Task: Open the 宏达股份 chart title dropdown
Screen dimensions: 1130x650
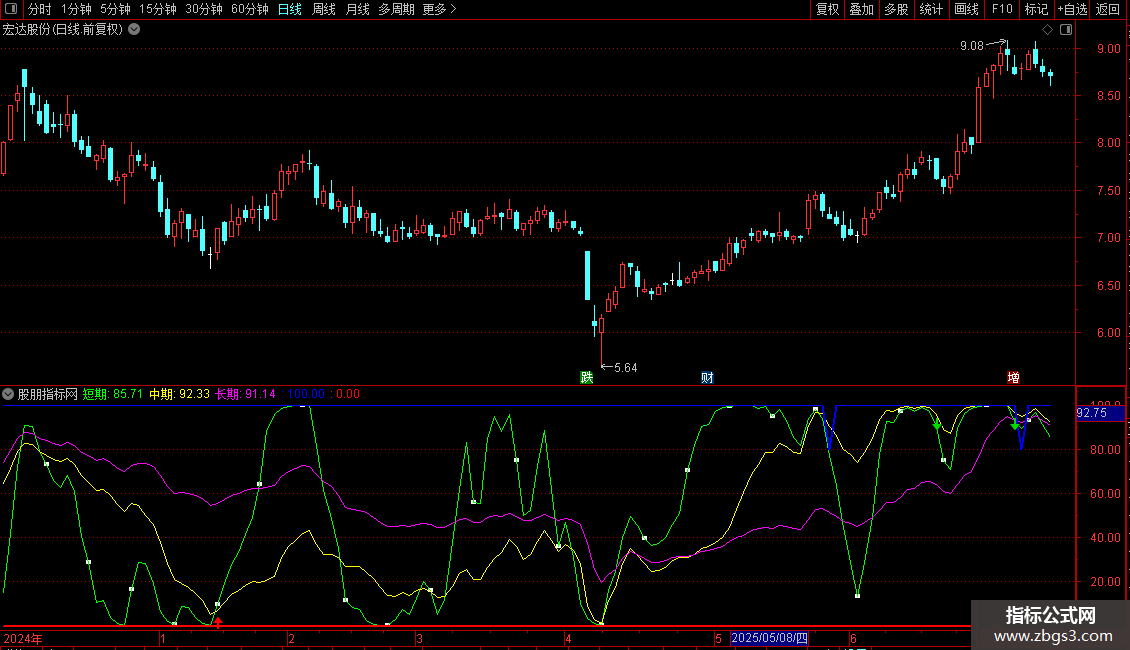Action: point(134,29)
